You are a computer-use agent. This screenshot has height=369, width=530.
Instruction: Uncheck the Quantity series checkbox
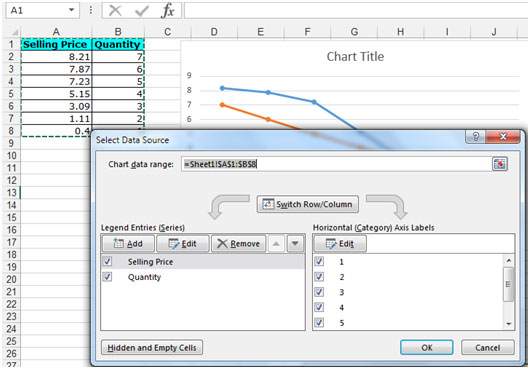tap(107, 277)
